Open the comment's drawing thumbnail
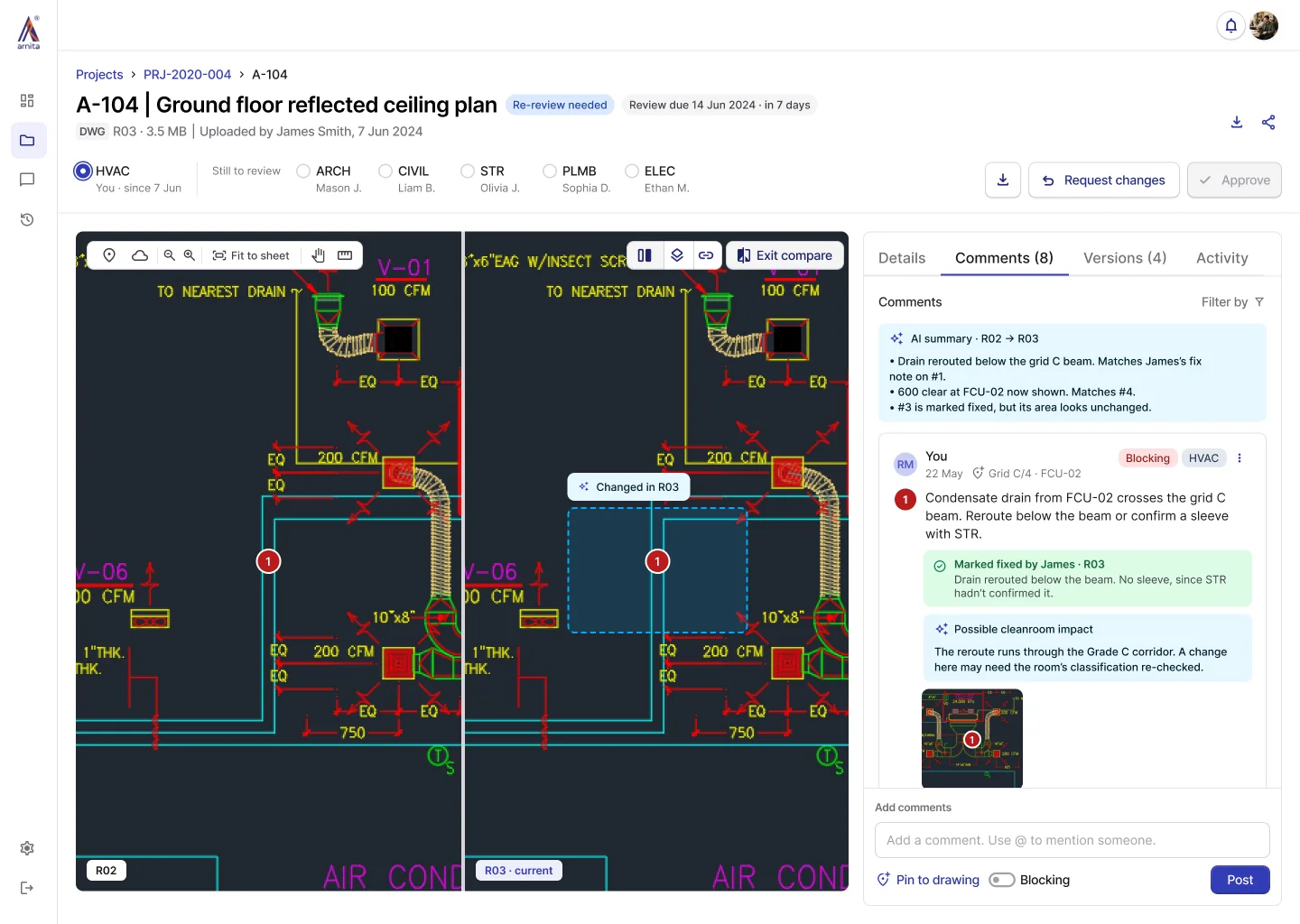The width and height of the screenshot is (1300, 924). 972,738
